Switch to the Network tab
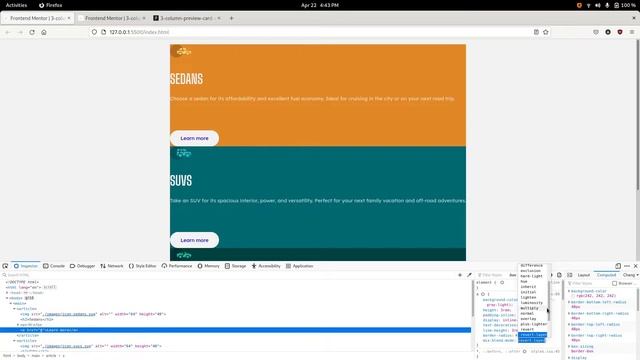This screenshot has width=640, height=360. click(112, 266)
